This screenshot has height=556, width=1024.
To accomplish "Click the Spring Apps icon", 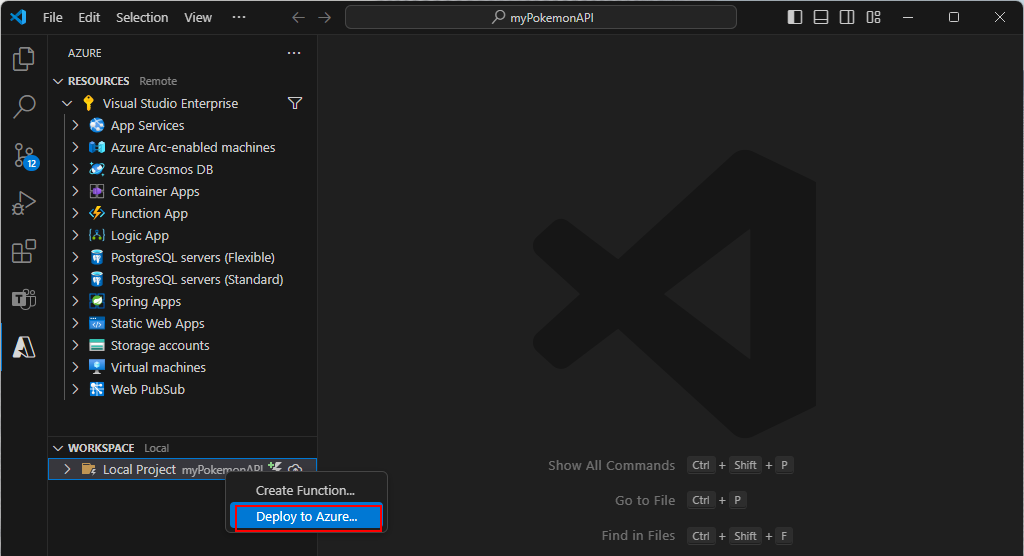I will click(x=97, y=301).
